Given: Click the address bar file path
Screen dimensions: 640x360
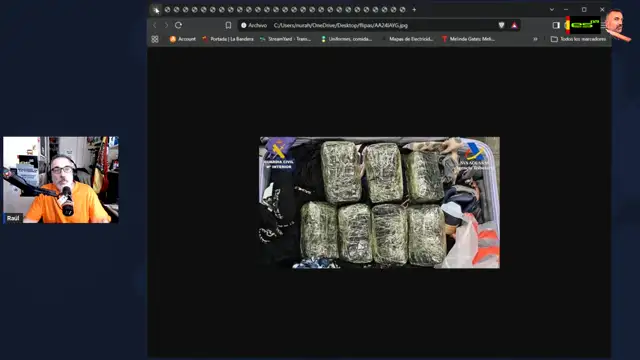Looking at the screenshot, I should pos(340,25).
